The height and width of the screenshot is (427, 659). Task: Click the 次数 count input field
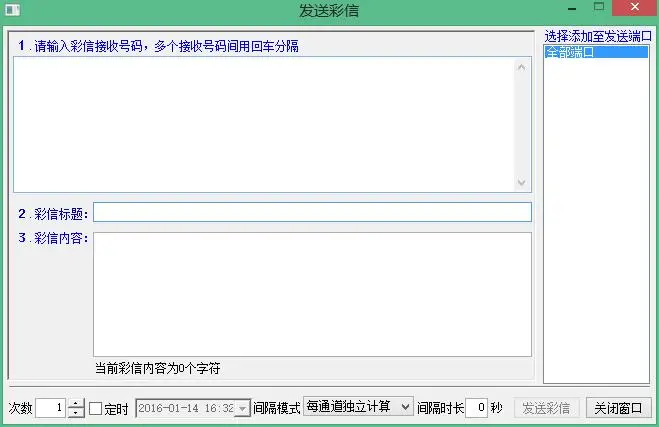click(x=50, y=408)
